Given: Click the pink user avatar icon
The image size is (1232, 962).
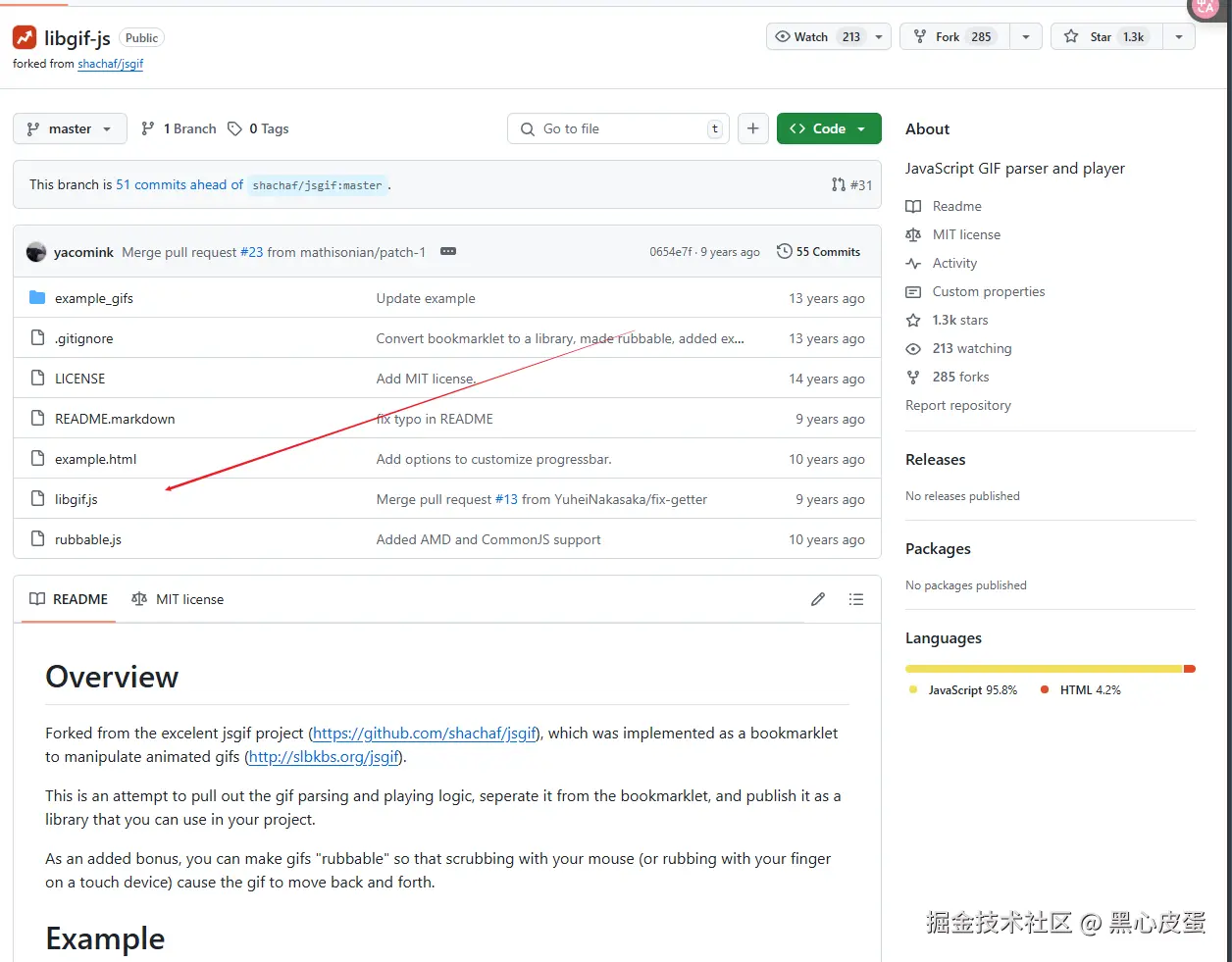Looking at the screenshot, I should (1206, 7).
